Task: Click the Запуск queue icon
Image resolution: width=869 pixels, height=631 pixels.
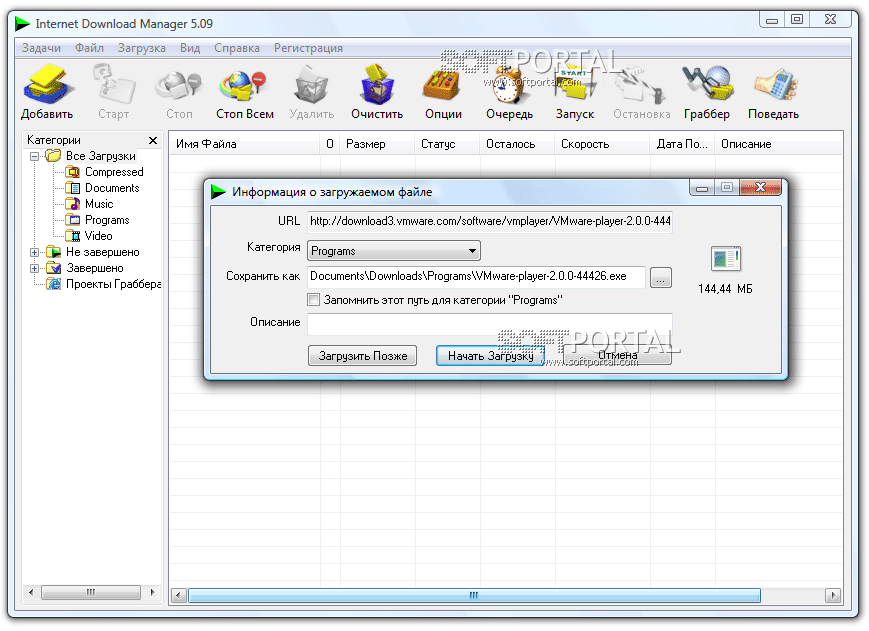Action: 575,84
